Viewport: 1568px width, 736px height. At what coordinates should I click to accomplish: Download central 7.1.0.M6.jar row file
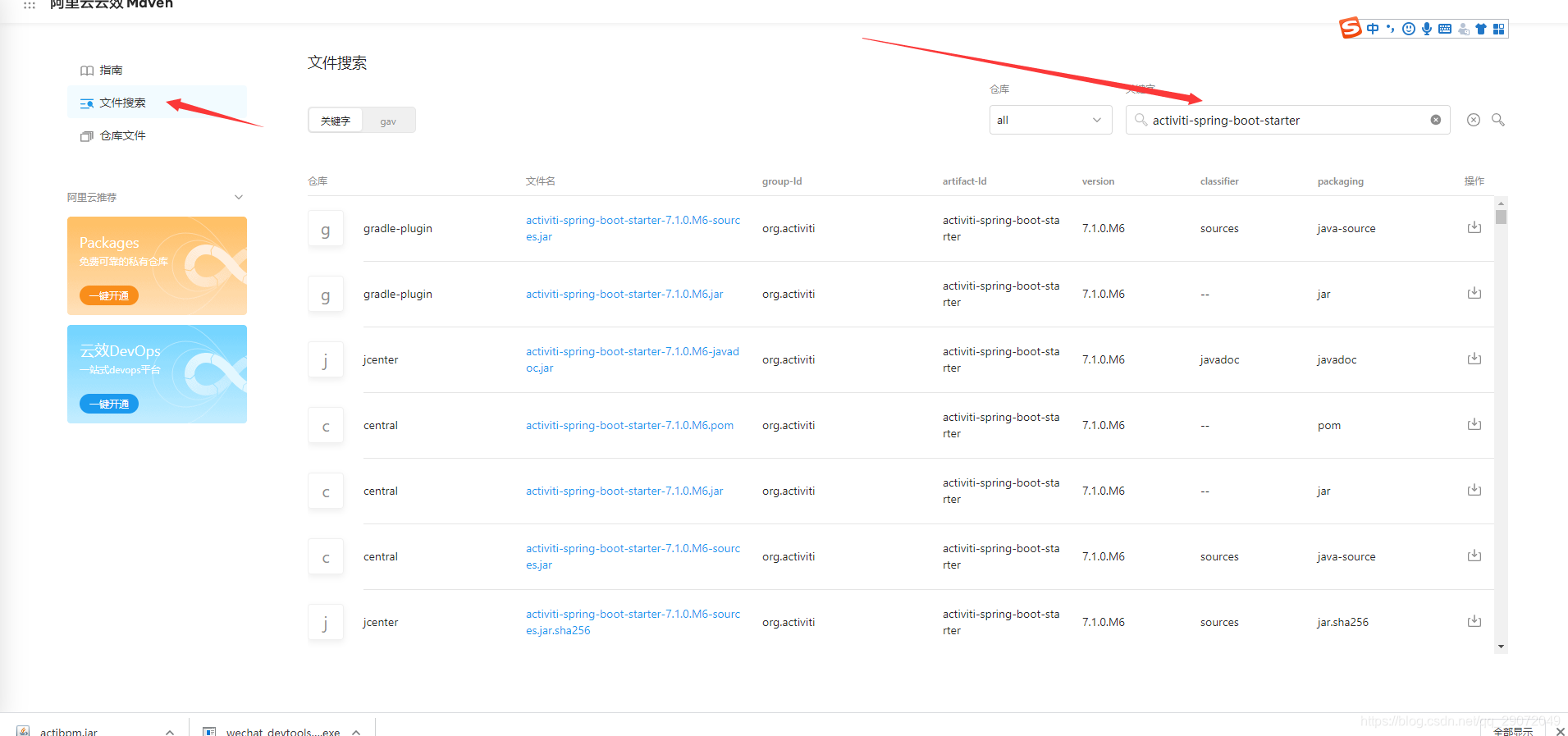[x=1474, y=490]
